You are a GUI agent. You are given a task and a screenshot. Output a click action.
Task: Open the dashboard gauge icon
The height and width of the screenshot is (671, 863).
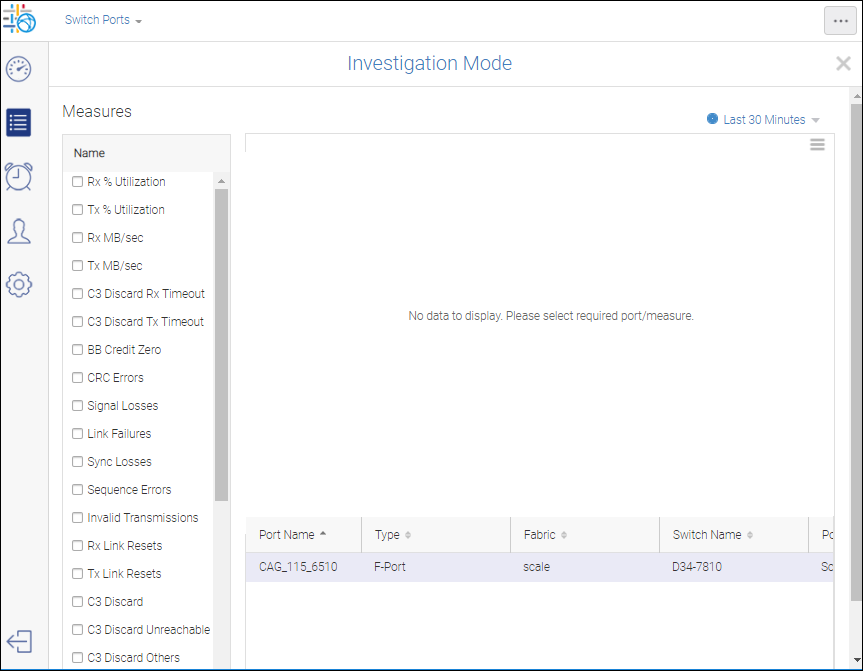point(19,69)
